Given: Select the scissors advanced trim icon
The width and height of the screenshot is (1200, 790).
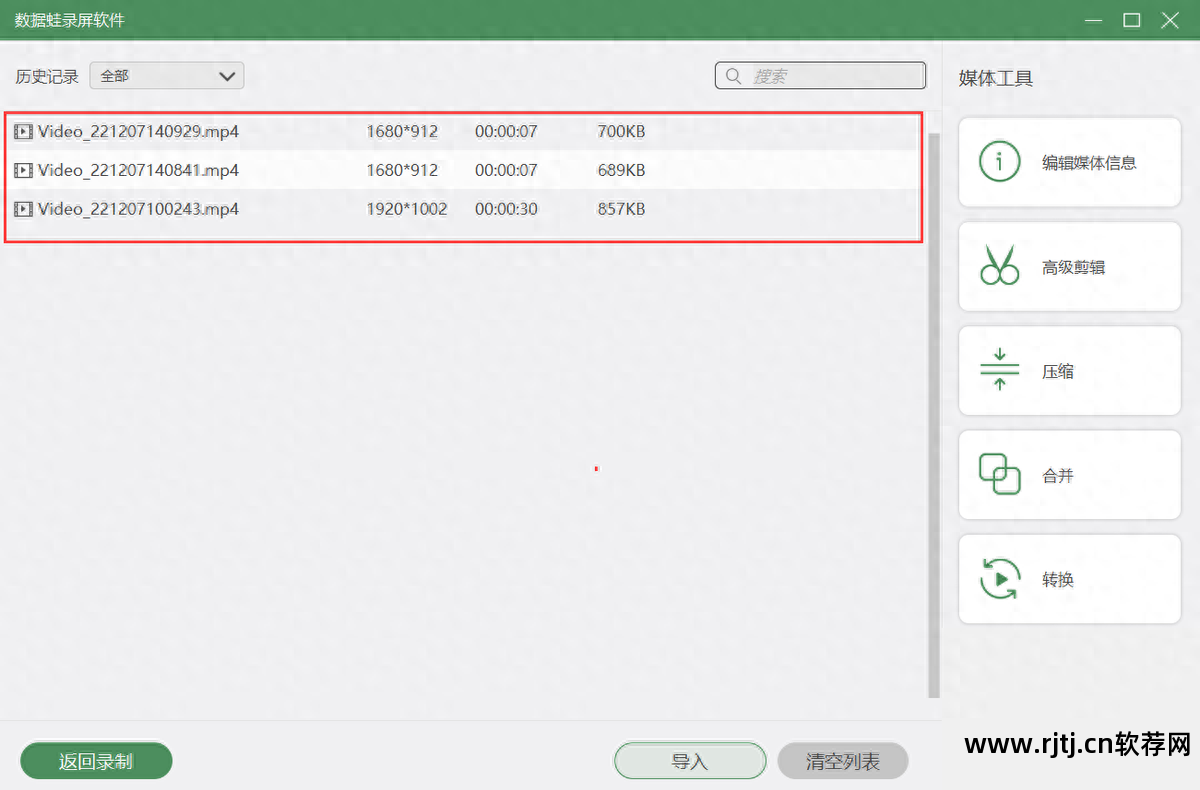Looking at the screenshot, I should pos(999,266).
